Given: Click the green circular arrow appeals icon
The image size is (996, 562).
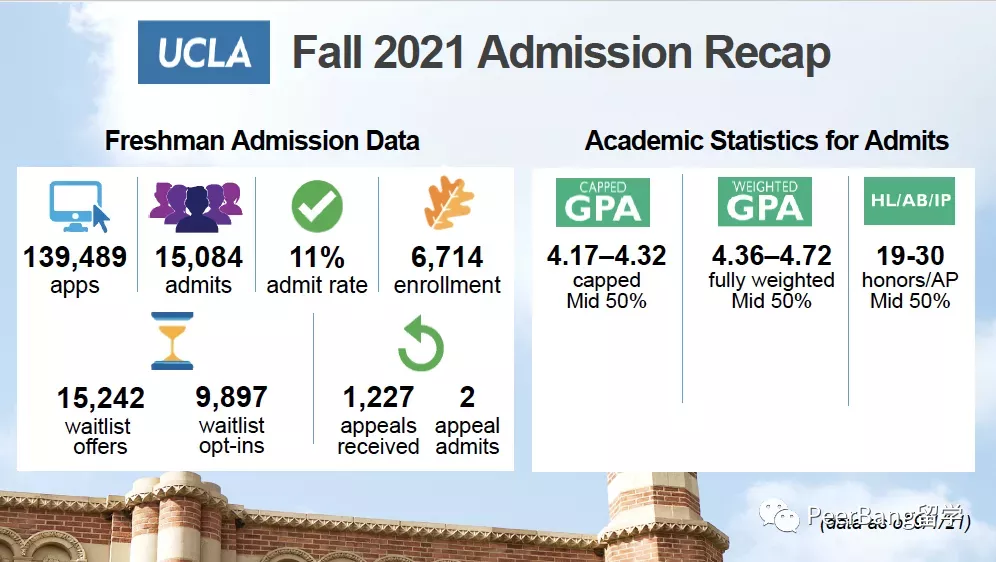Looking at the screenshot, I should click(x=420, y=345).
